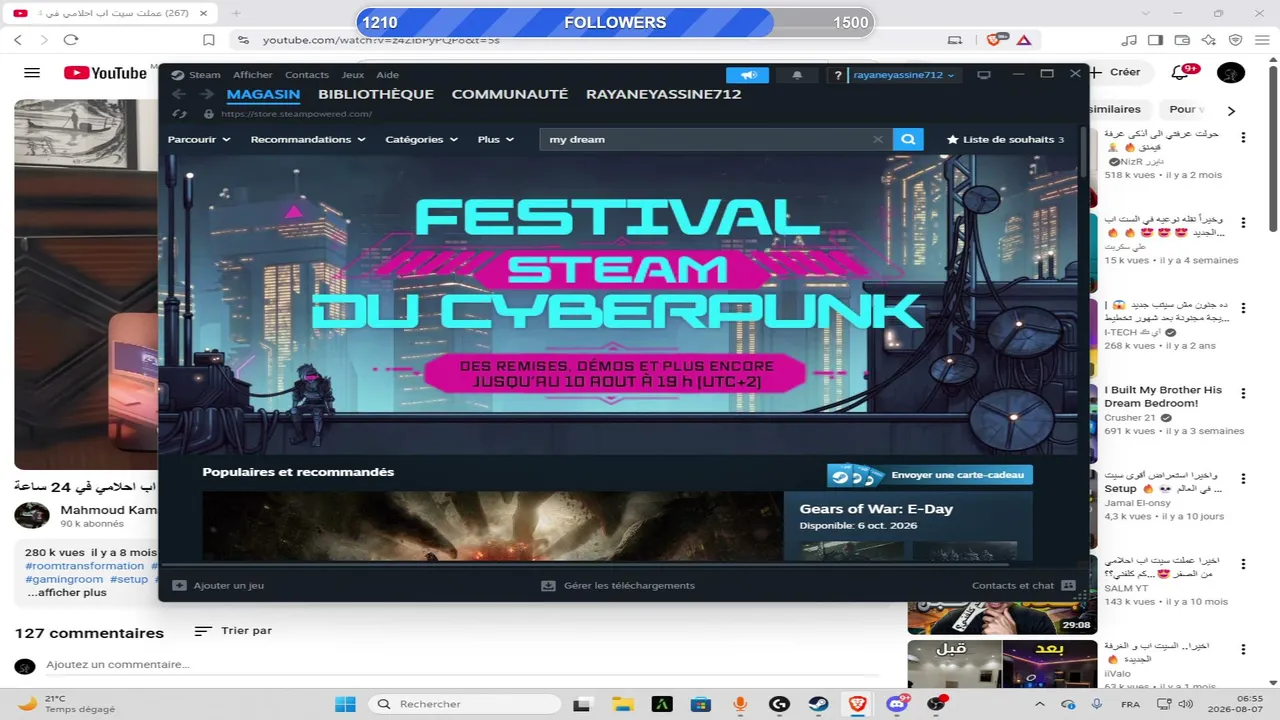This screenshot has width=1280, height=720.
Task: Open the Windows Start menu
Action: [345, 704]
